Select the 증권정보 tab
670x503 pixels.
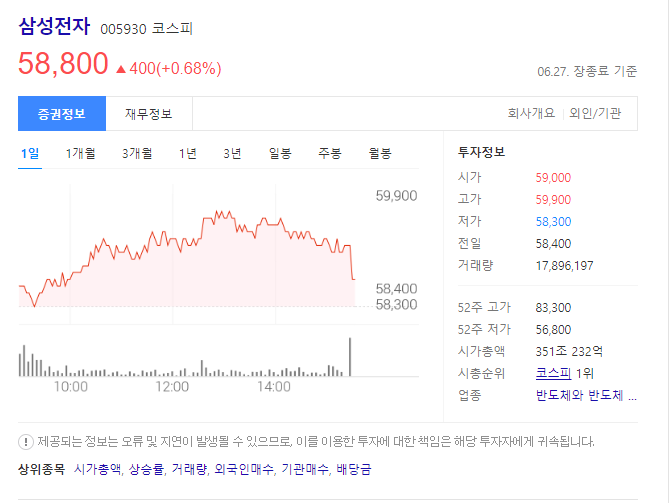tap(62, 114)
